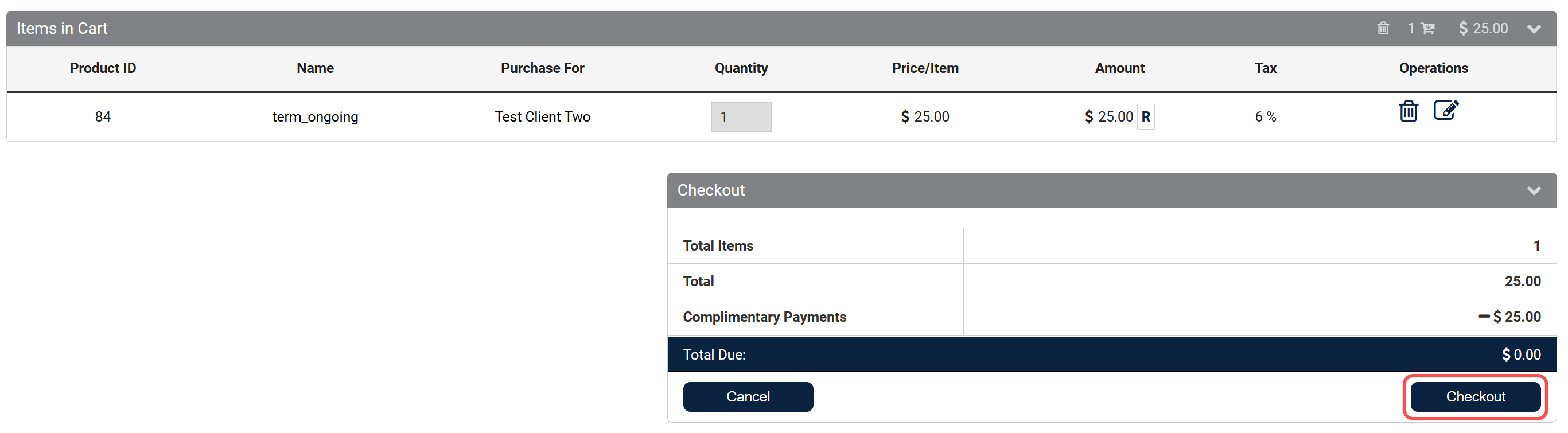
Task: Click the Product ID column header
Action: (x=103, y=68)
